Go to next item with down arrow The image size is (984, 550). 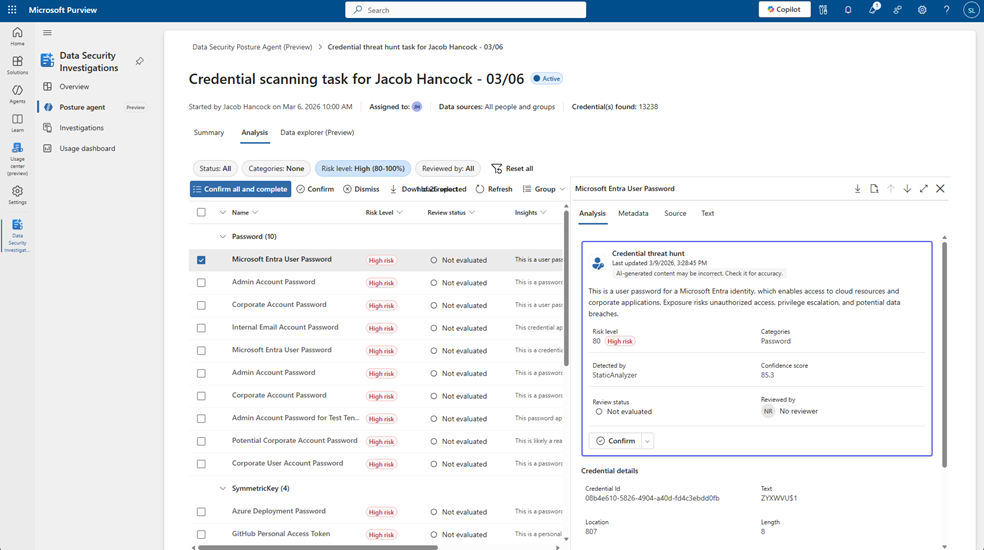coord(907,189)
